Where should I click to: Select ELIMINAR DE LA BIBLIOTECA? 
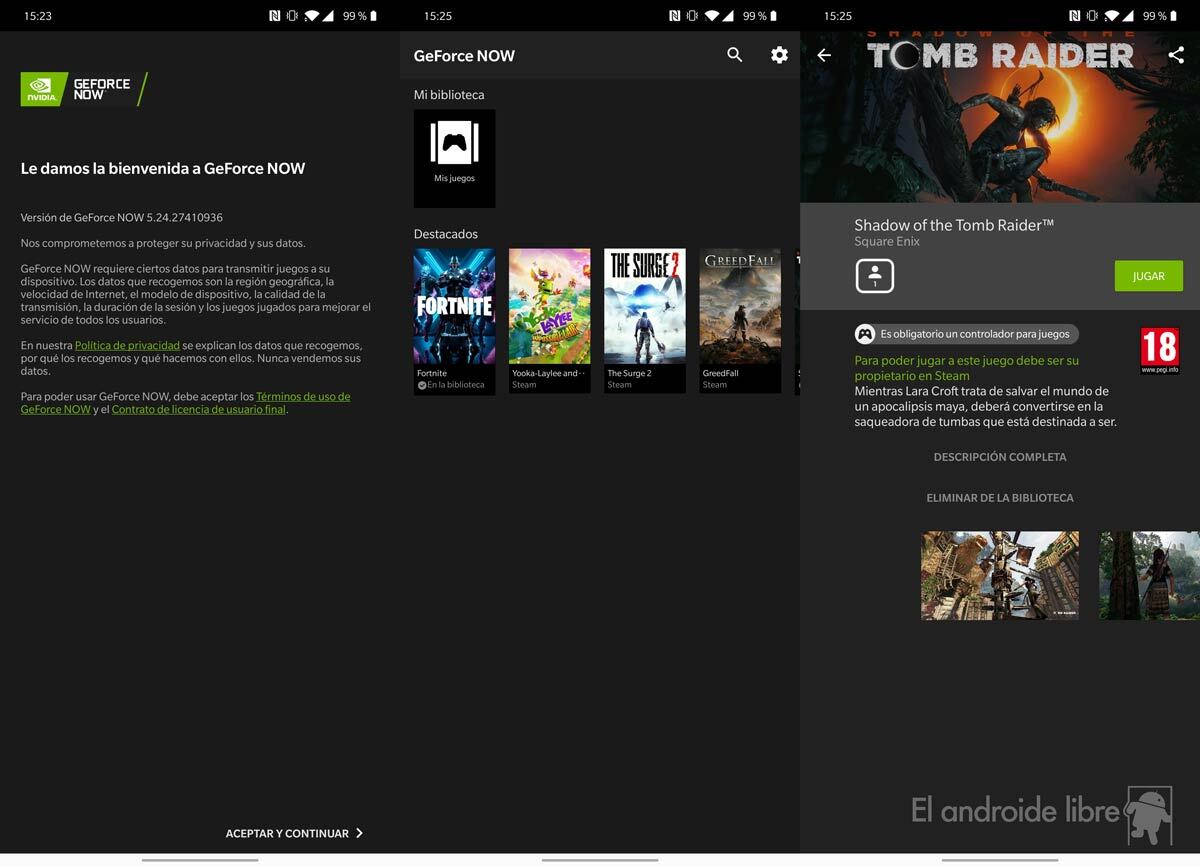(x=999, y=498)
